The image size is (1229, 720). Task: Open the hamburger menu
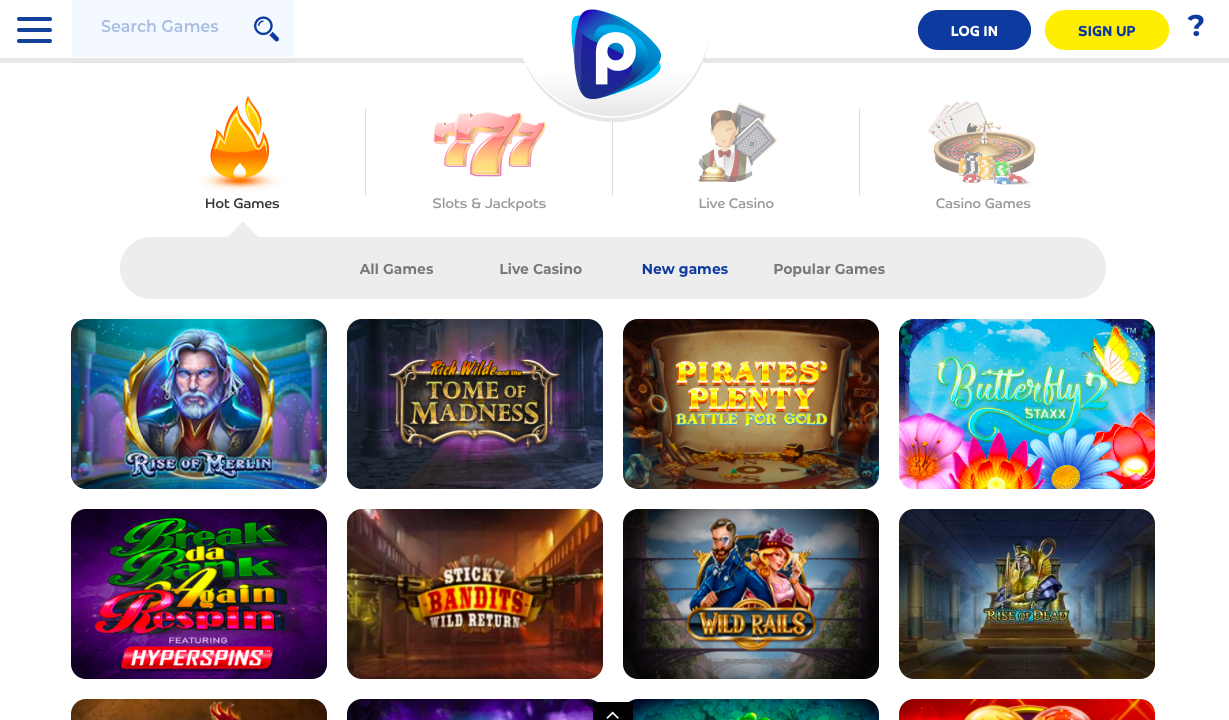[x=34, y=29]
